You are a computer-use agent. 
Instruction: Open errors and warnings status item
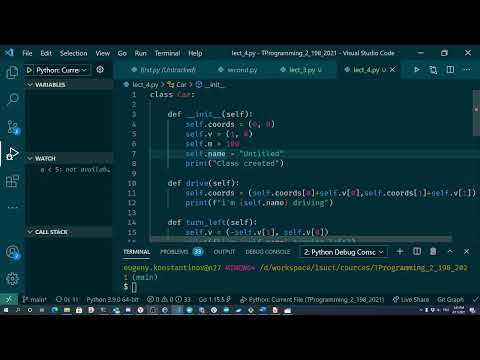point(169,299)
